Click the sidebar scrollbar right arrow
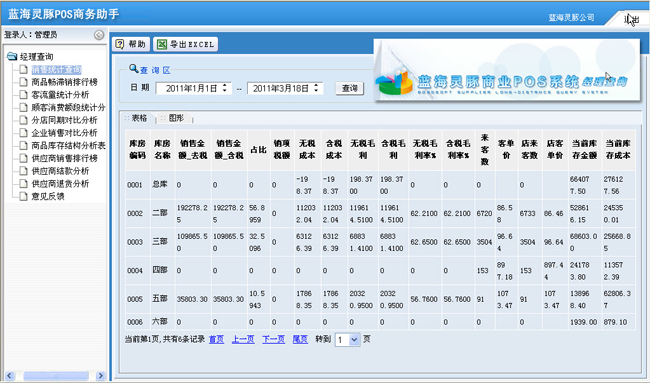 [x=100, y=376]
